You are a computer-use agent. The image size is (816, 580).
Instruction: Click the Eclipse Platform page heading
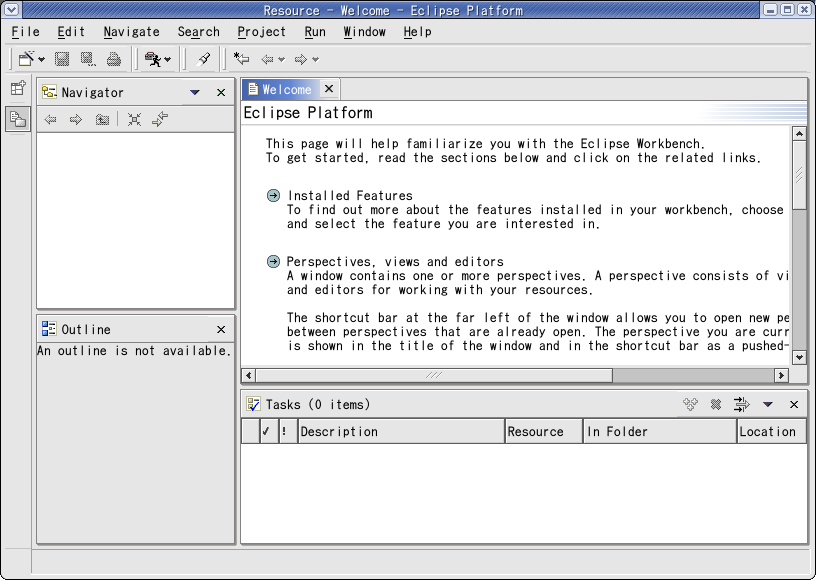coord(308,113)
